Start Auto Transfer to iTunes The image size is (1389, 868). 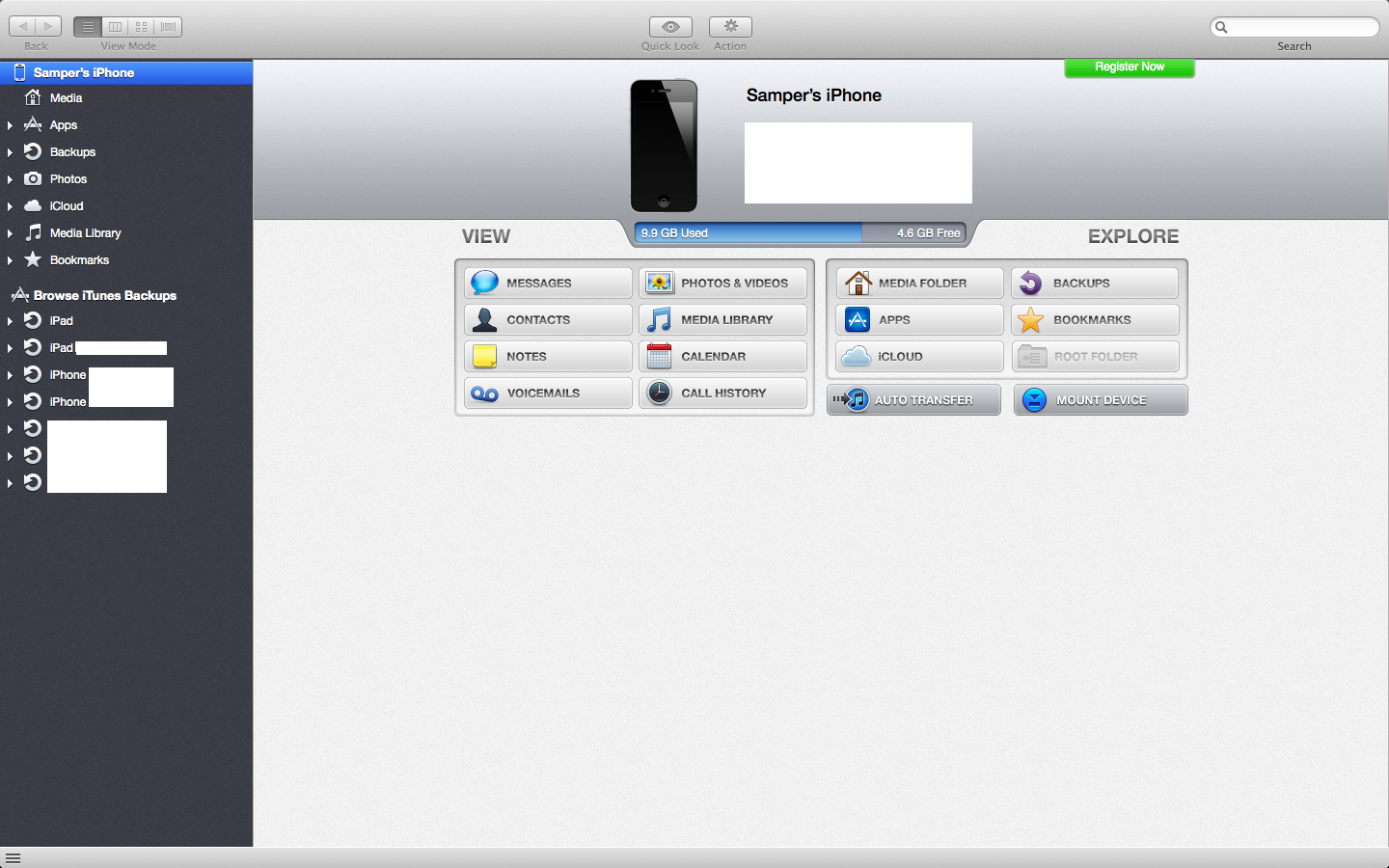(913, 399)
